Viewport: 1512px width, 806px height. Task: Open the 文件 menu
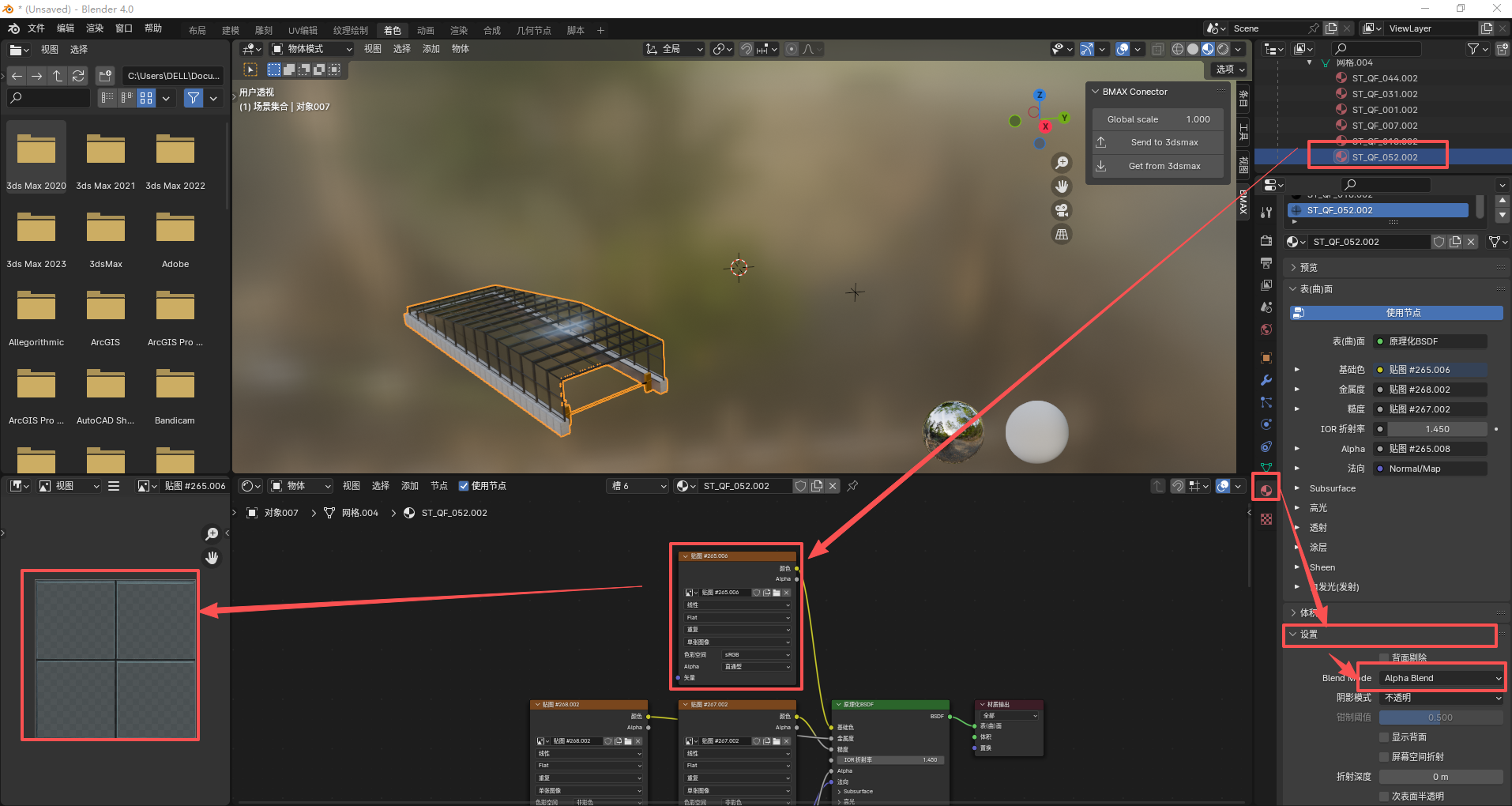(x=36, y=28)
